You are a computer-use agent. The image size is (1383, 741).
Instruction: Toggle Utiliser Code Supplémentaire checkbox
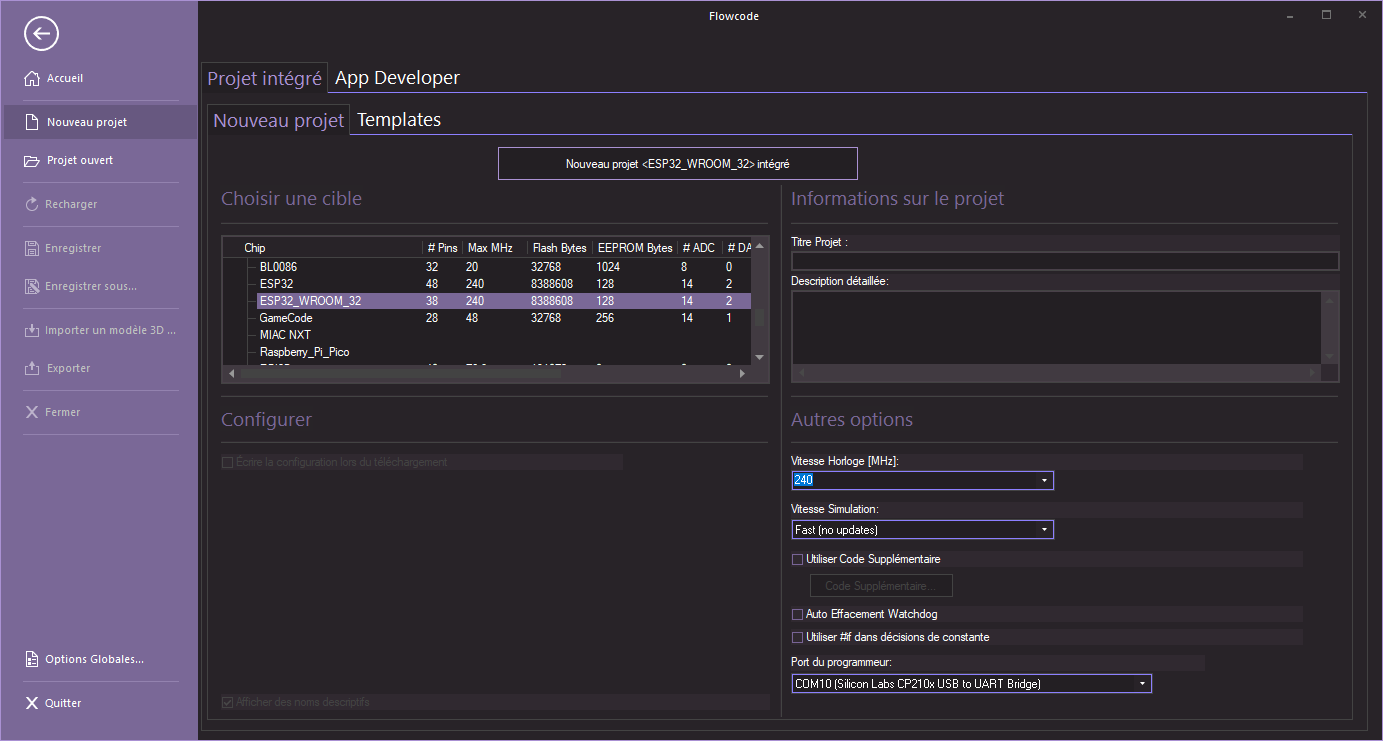(x=797, y=559)
